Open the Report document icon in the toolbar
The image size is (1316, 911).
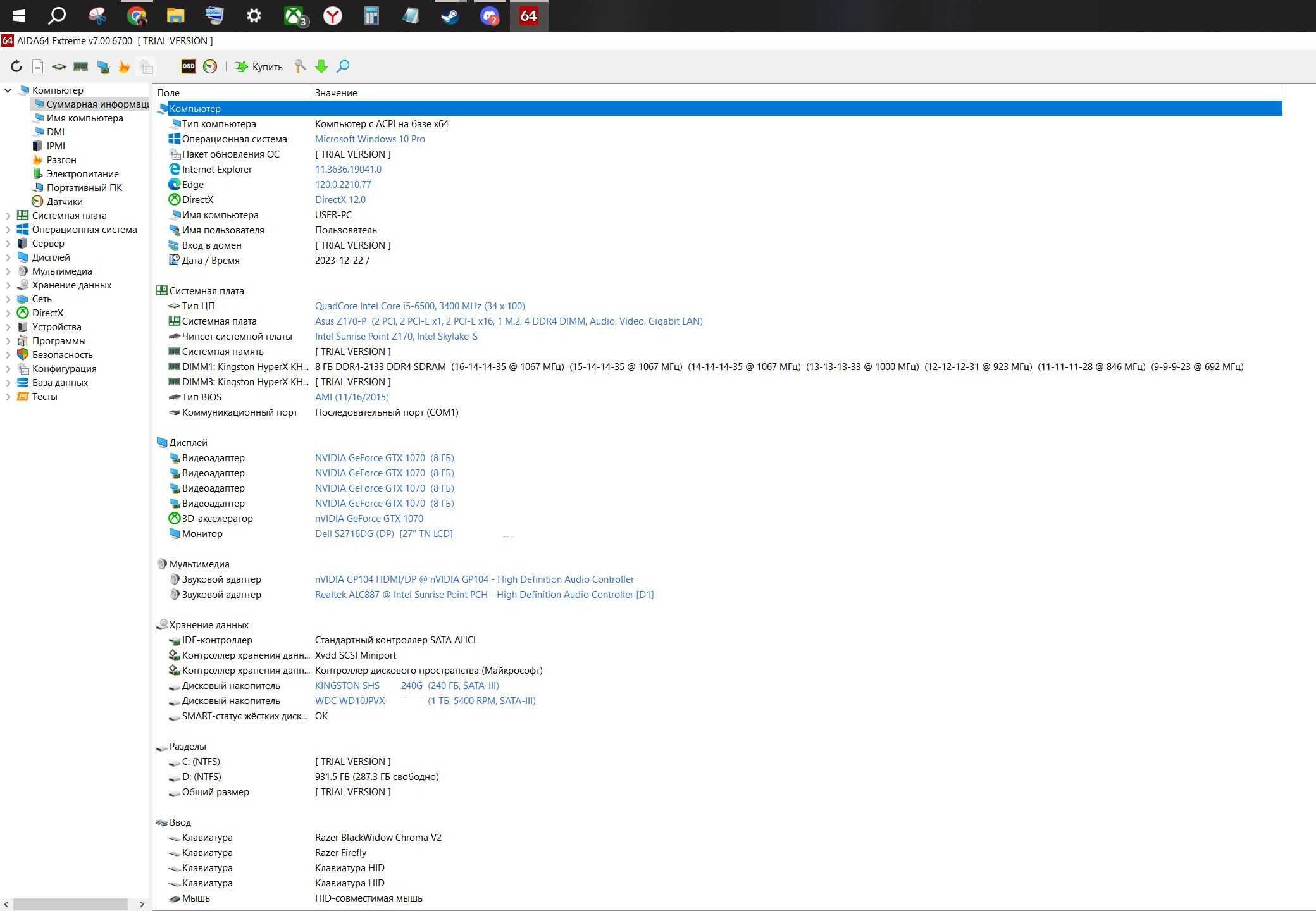click(x=38, y=66)
